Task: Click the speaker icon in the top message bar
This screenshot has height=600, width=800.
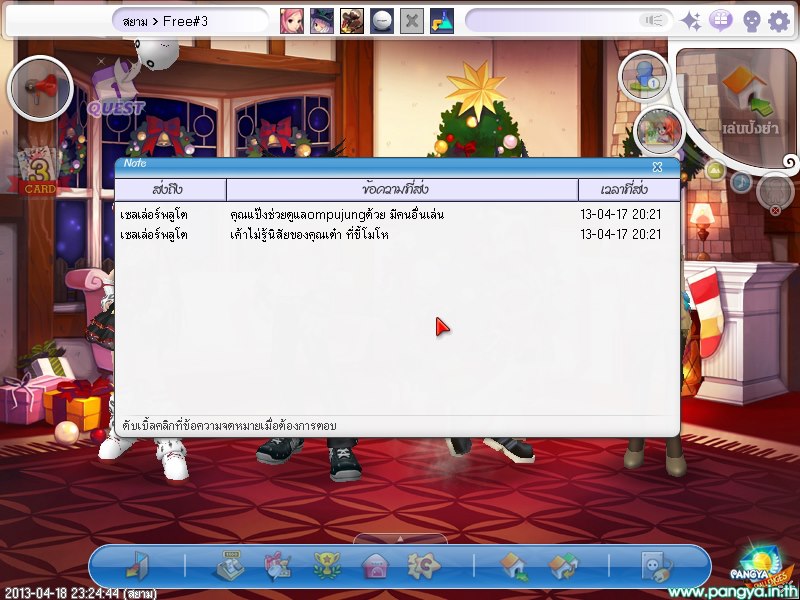Action: tap(653, 21)
